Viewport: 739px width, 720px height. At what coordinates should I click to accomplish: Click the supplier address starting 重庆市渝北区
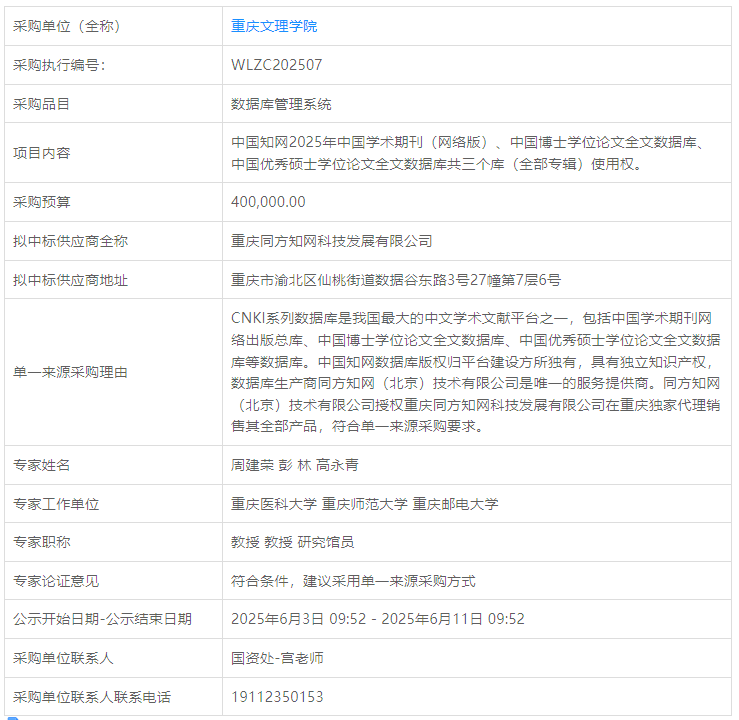coord(396,280)
